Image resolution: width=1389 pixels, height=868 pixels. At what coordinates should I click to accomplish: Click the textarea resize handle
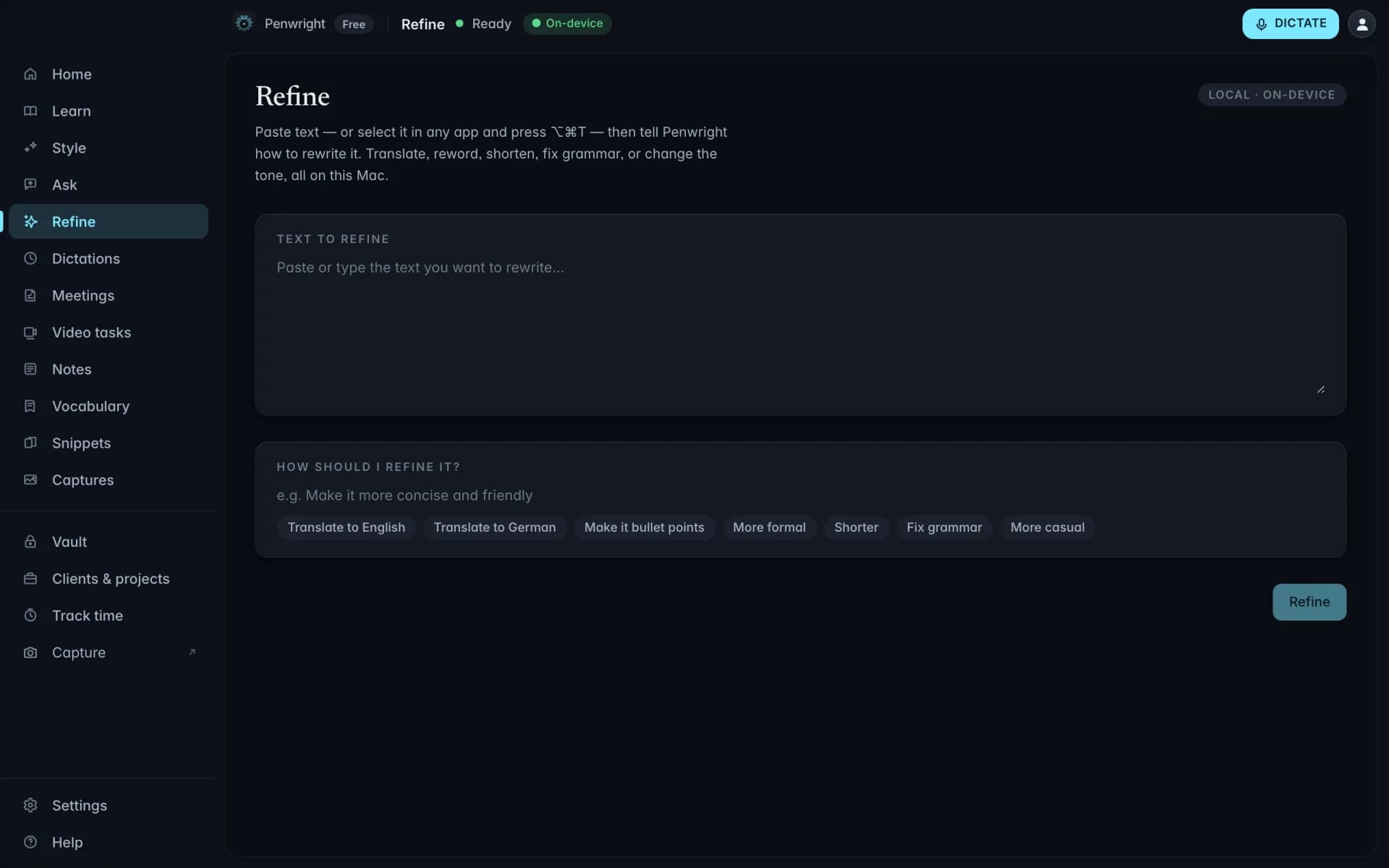click(x=1320, y=389)
